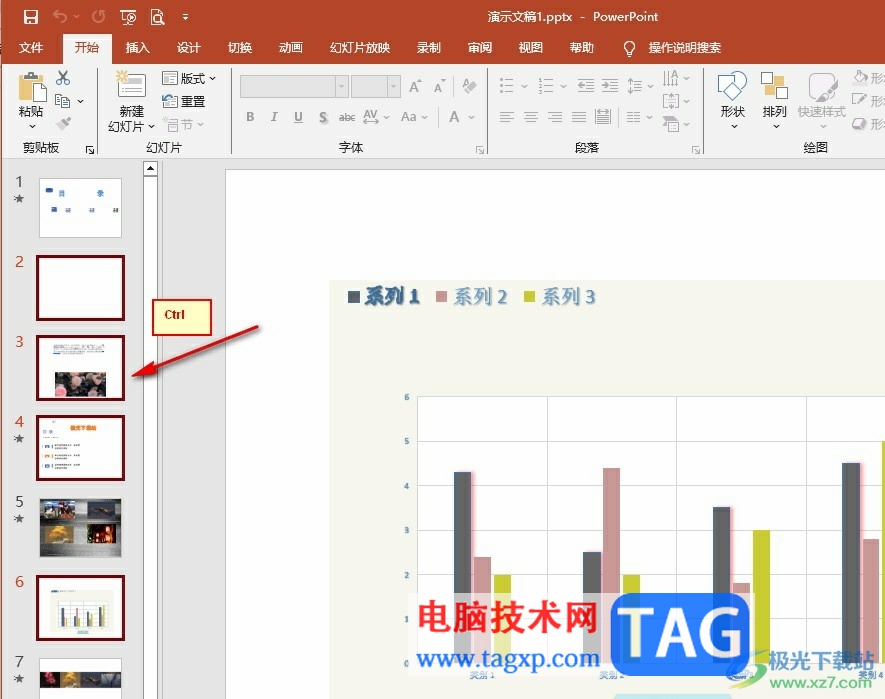Click the columns icon in paragraph group
The image size is (885, 699).
(634, 117)
